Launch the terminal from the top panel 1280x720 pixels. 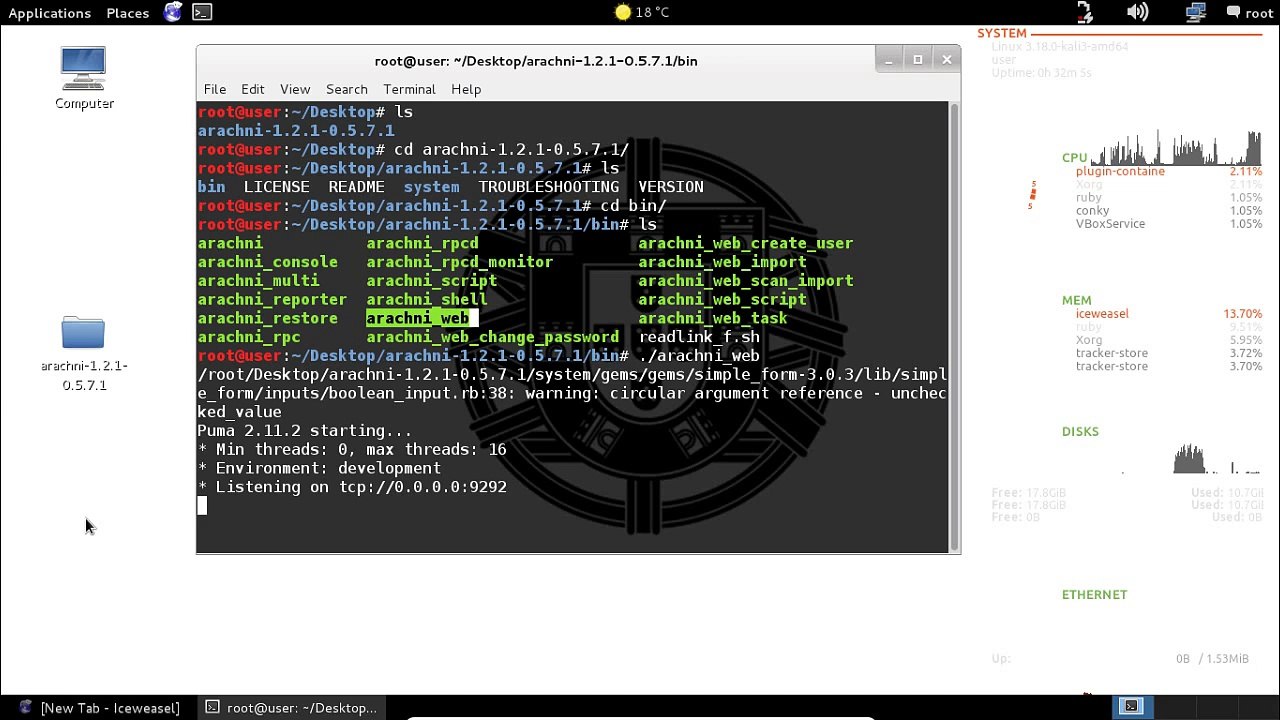click(202, 12)
